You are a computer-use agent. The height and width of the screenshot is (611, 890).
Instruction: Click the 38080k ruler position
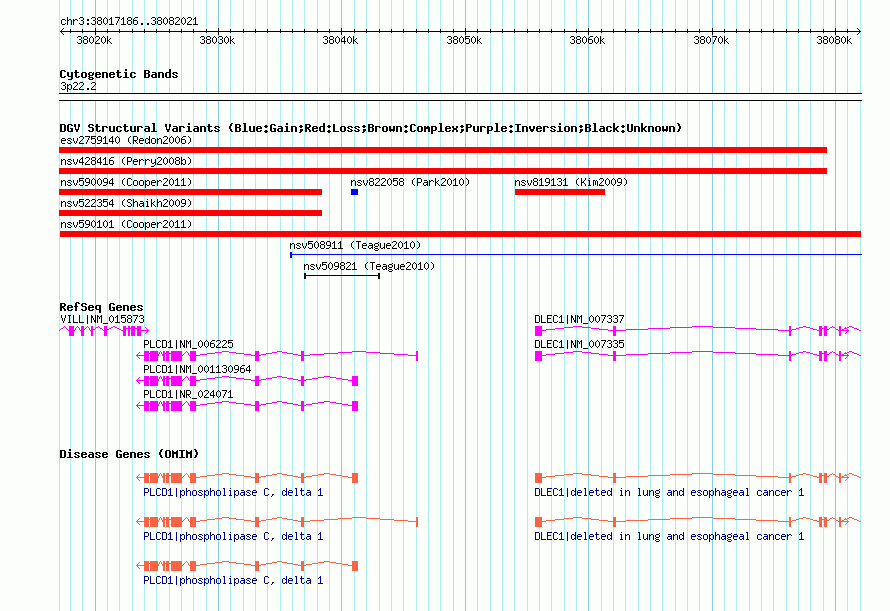pos(834,40)
